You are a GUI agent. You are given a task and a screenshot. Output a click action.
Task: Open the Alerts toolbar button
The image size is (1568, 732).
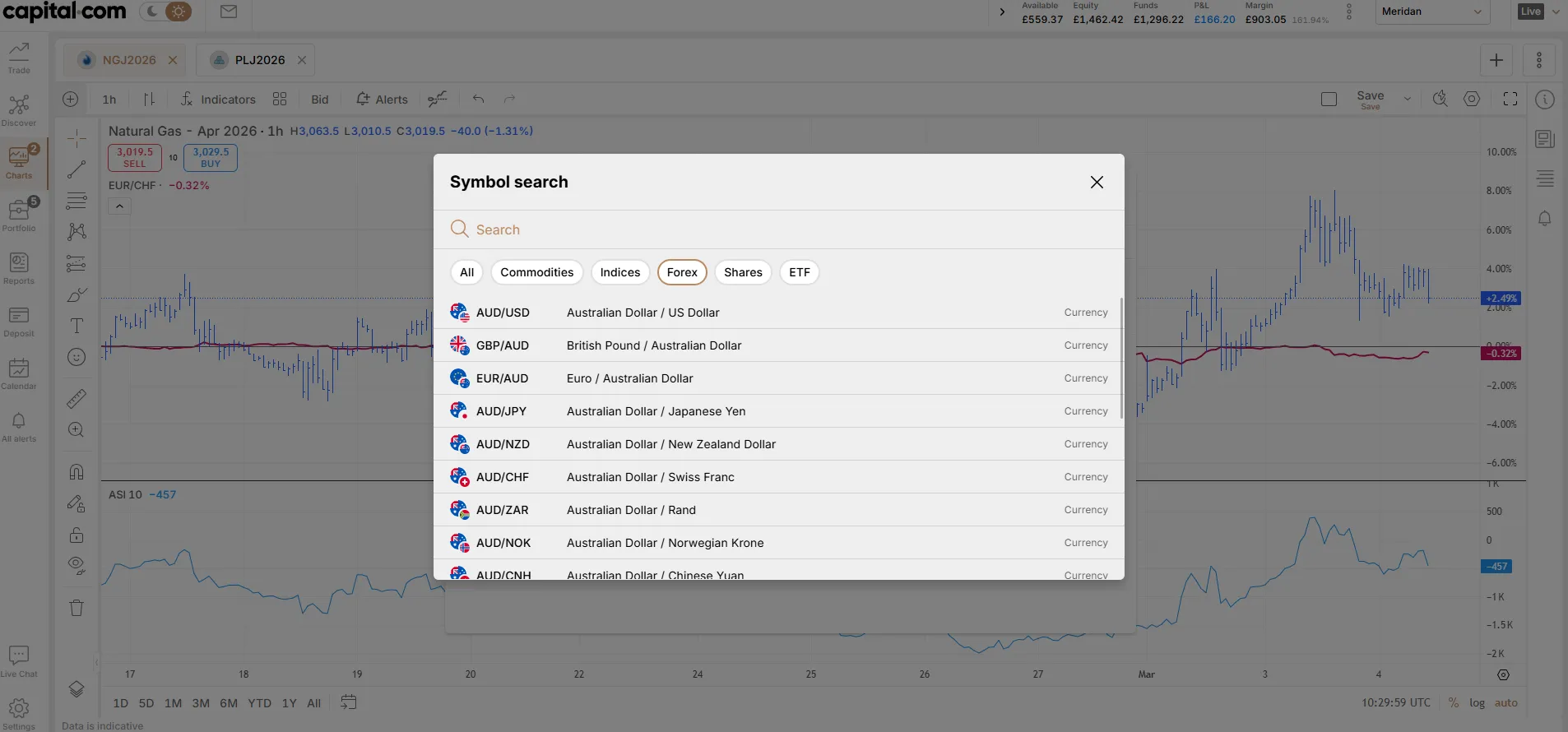[382, 100]
